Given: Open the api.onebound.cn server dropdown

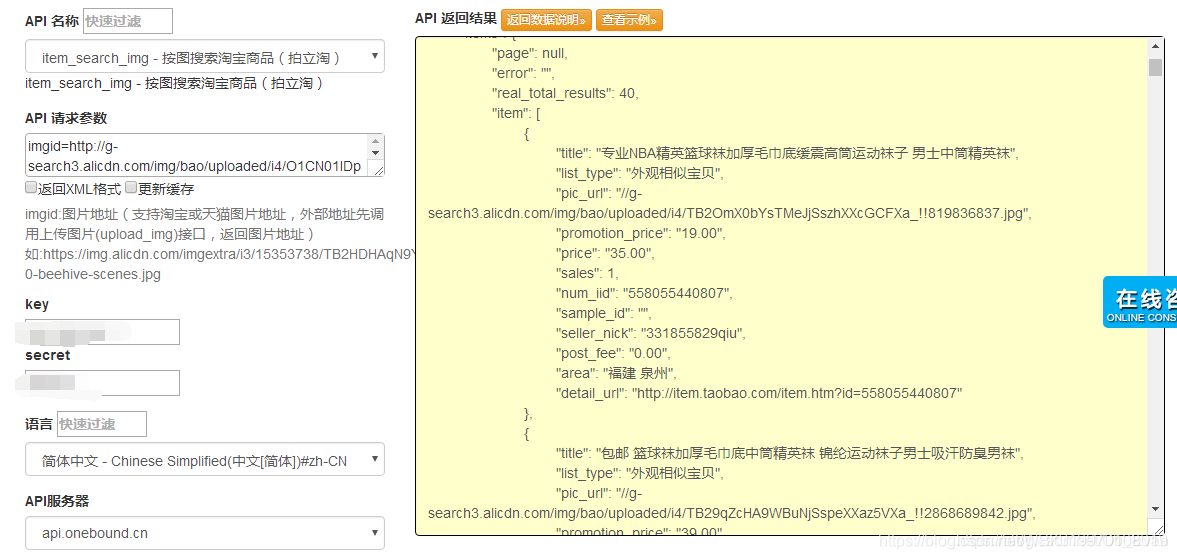Looking at the screenshot, I should [205, 533].
